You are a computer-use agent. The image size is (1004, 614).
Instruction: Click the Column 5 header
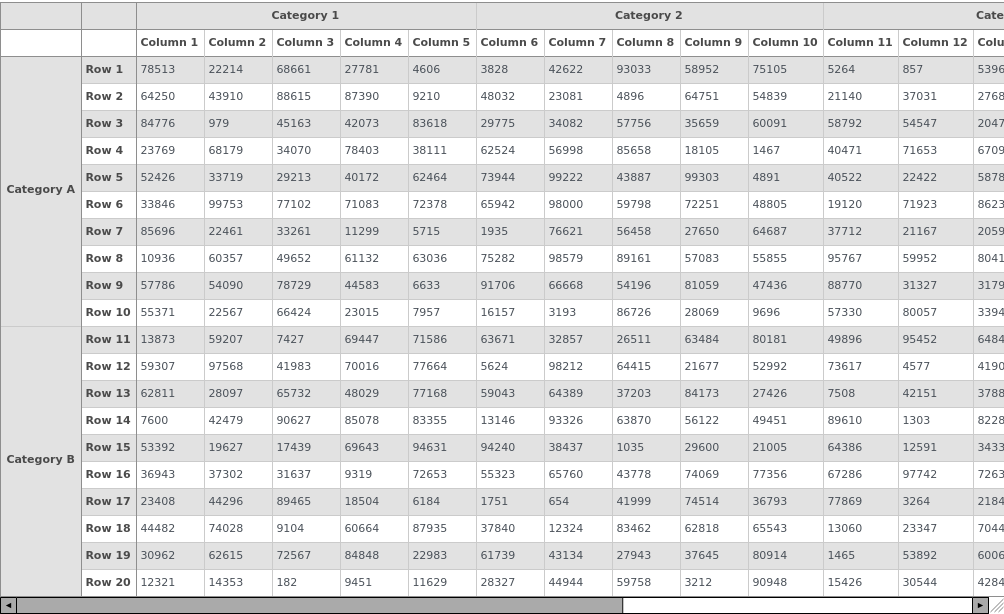click(x=441, y=42)
